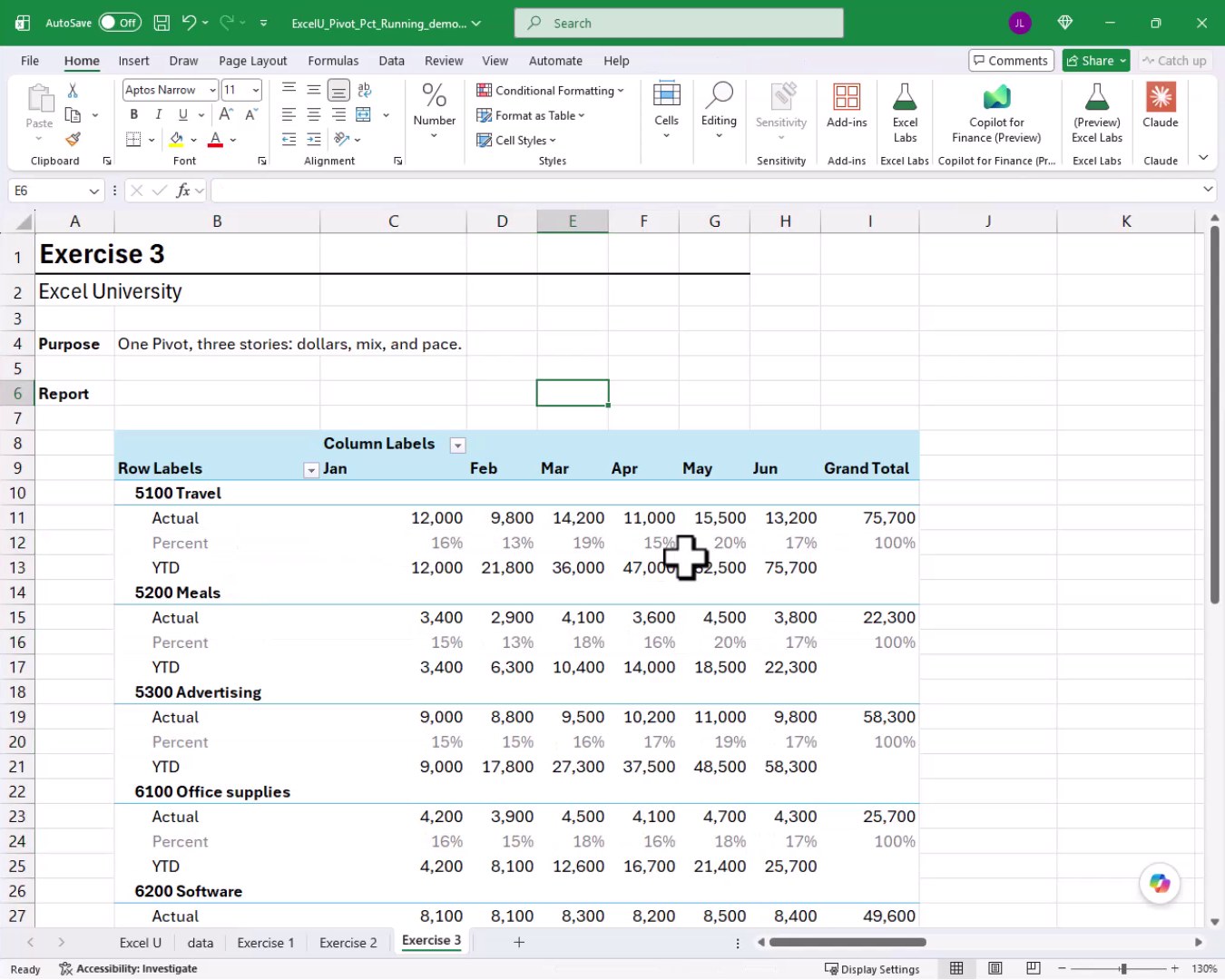Click Accessibility: Investigate status

point(128,969)
